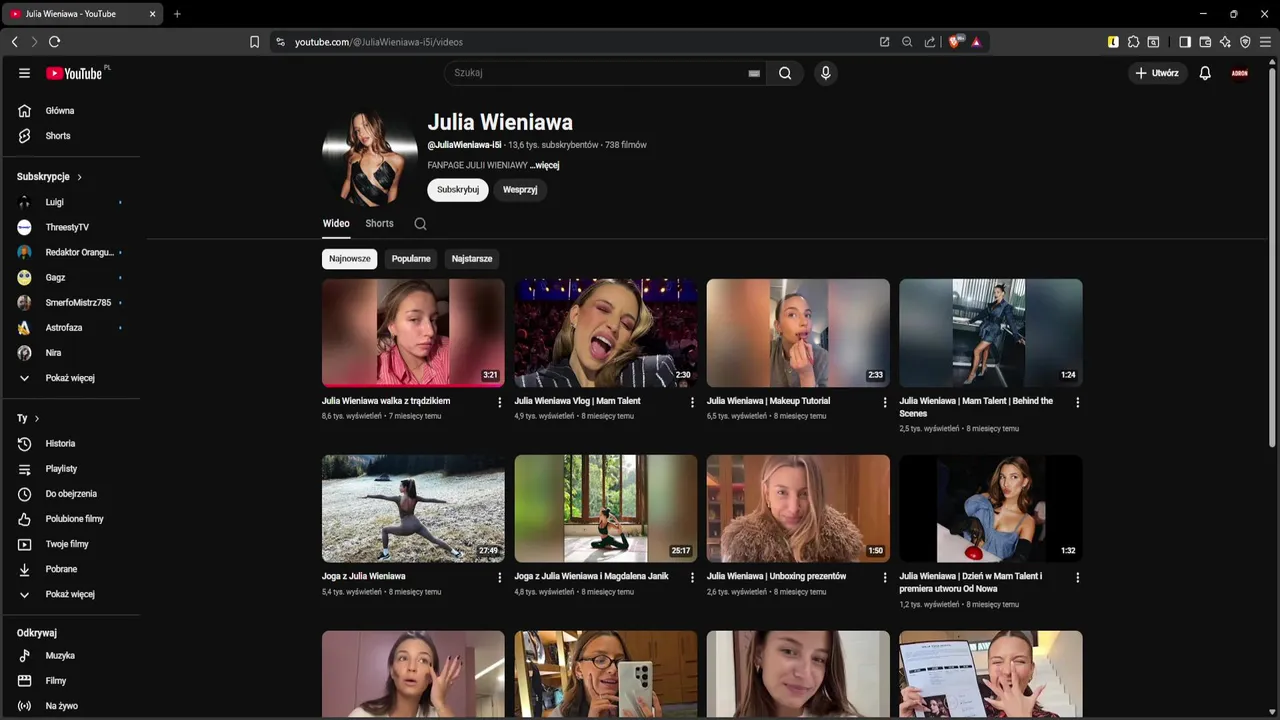Open a new browser tab
This screenshot has height=720, width=1280.
(x=177, y=14)
